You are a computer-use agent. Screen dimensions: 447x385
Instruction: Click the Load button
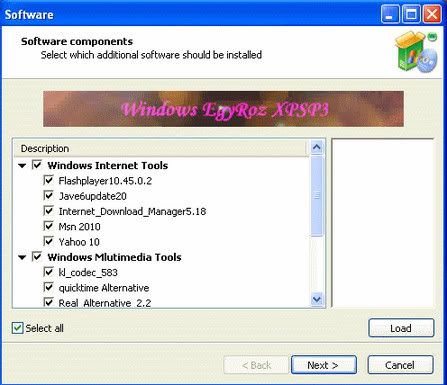[401, 328]
